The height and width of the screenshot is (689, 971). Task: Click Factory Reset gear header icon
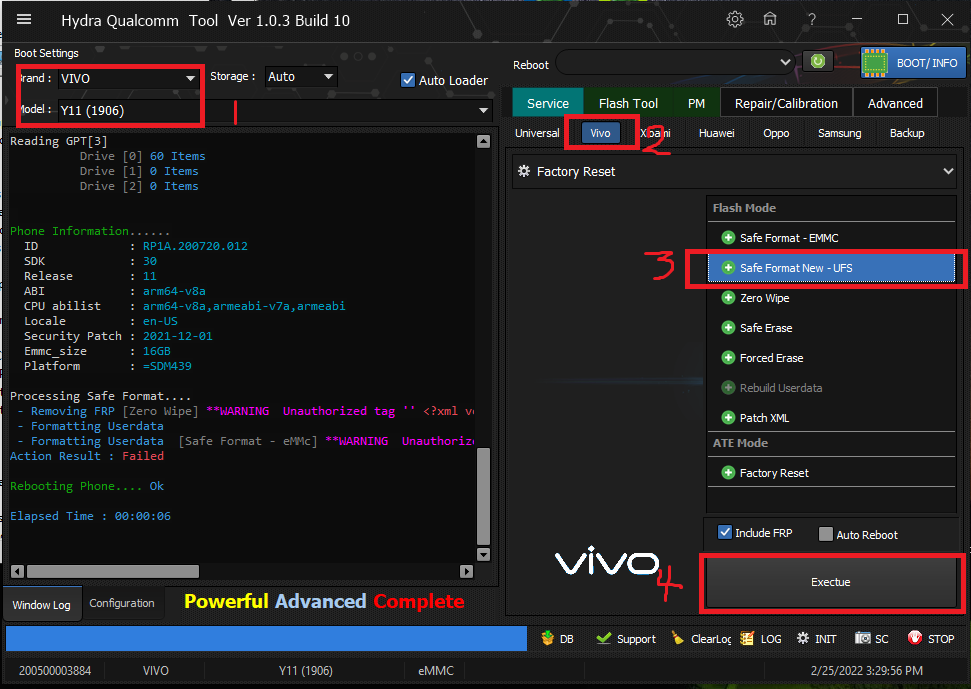click(x=524, y=171)
